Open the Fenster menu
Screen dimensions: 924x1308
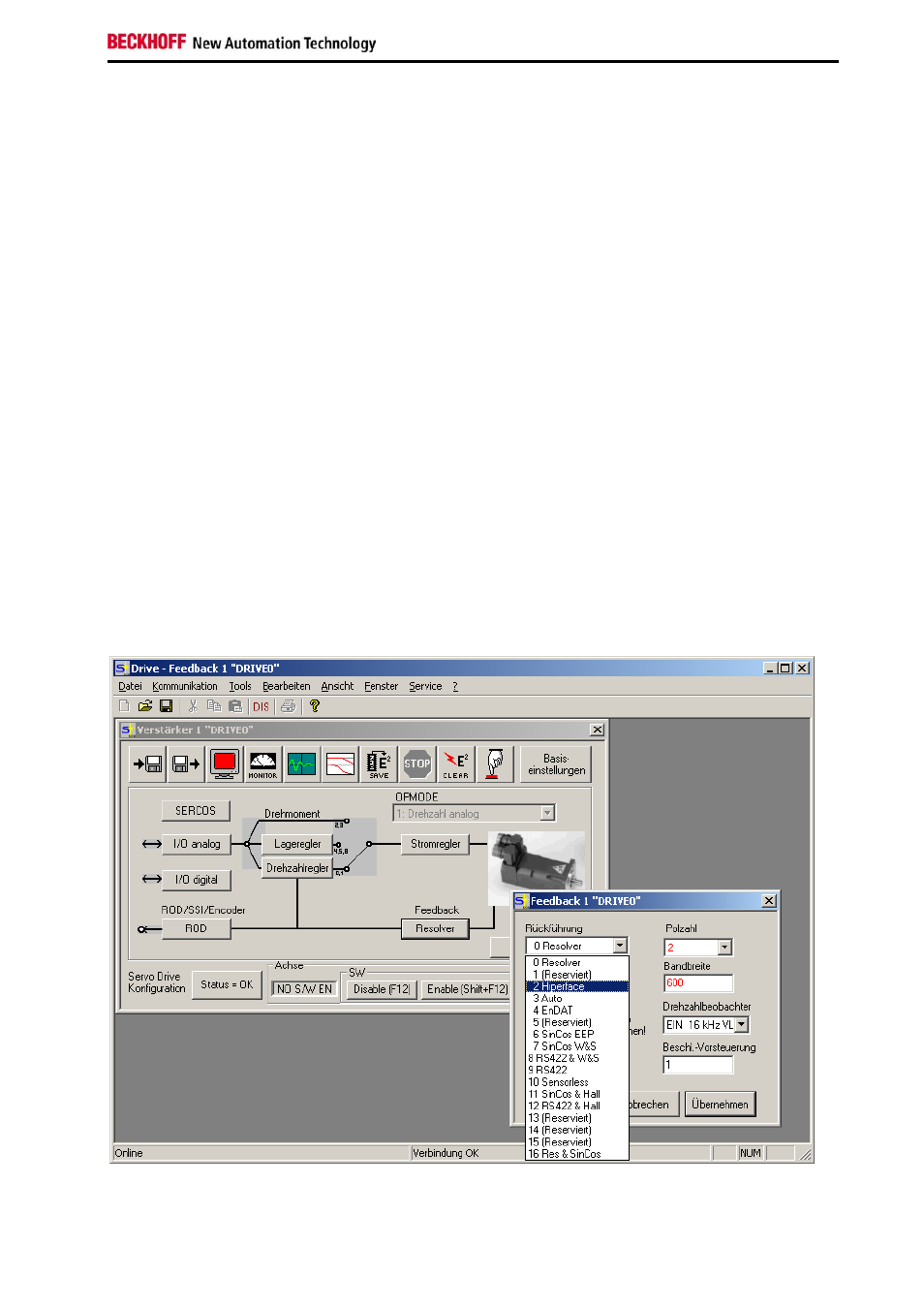coord(382,687)
